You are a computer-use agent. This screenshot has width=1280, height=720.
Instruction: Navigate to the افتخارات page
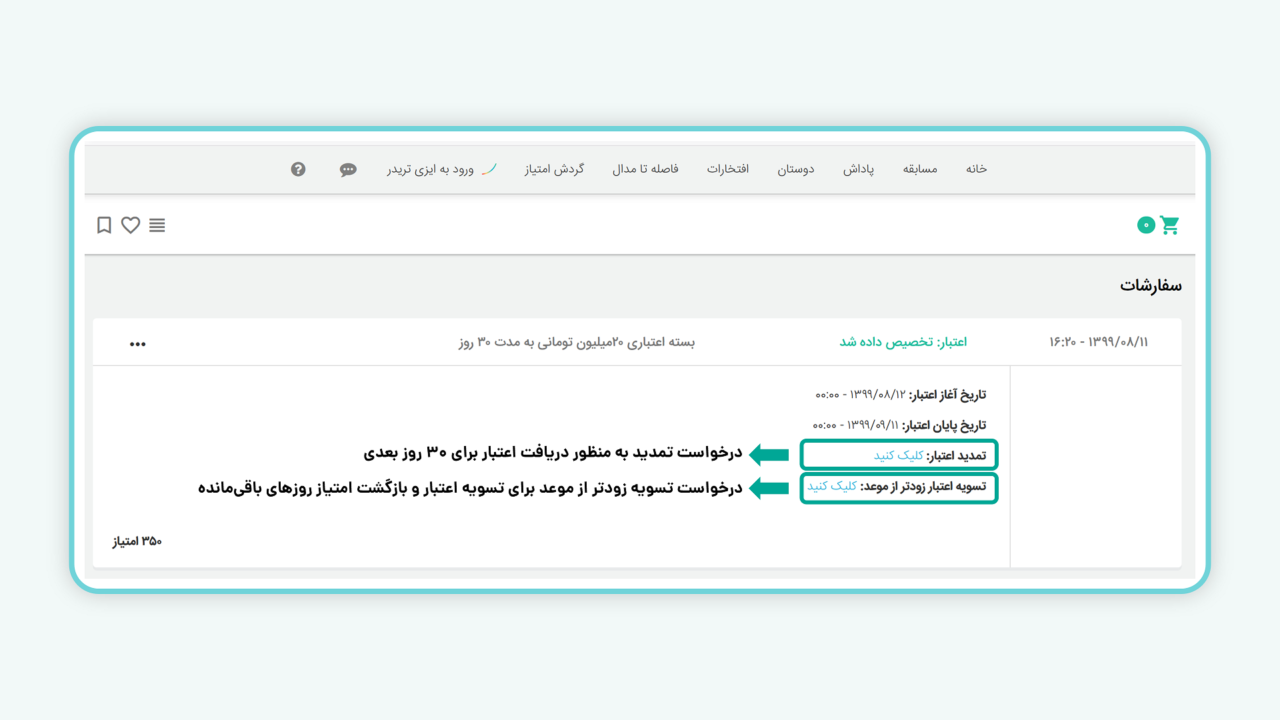click(x=728, y=169)
